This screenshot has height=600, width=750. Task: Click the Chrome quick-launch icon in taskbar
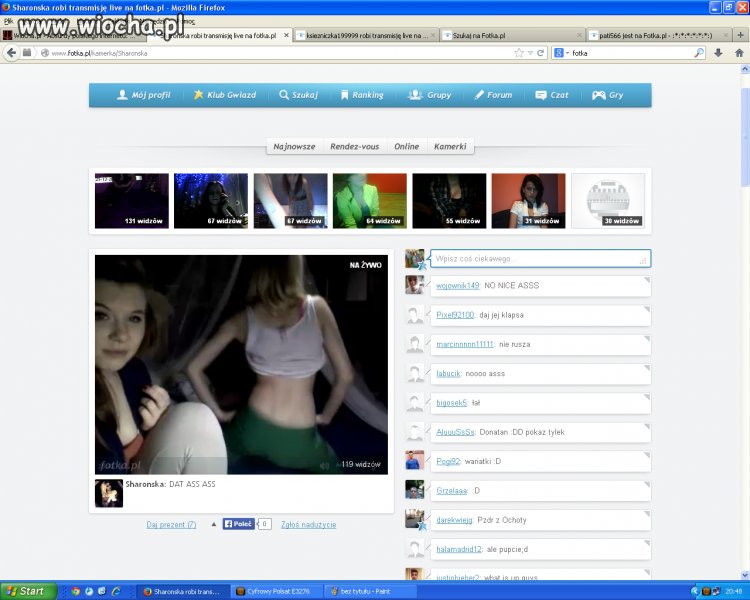coord(75,591)
